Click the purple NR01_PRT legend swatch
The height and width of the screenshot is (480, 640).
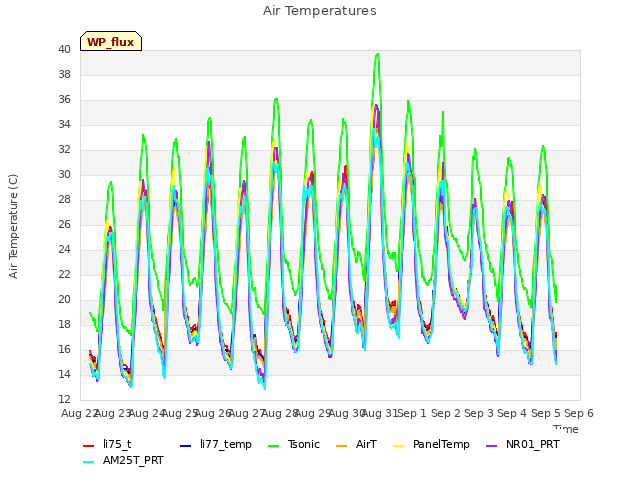pyautogui.click(x=492, y=445)
